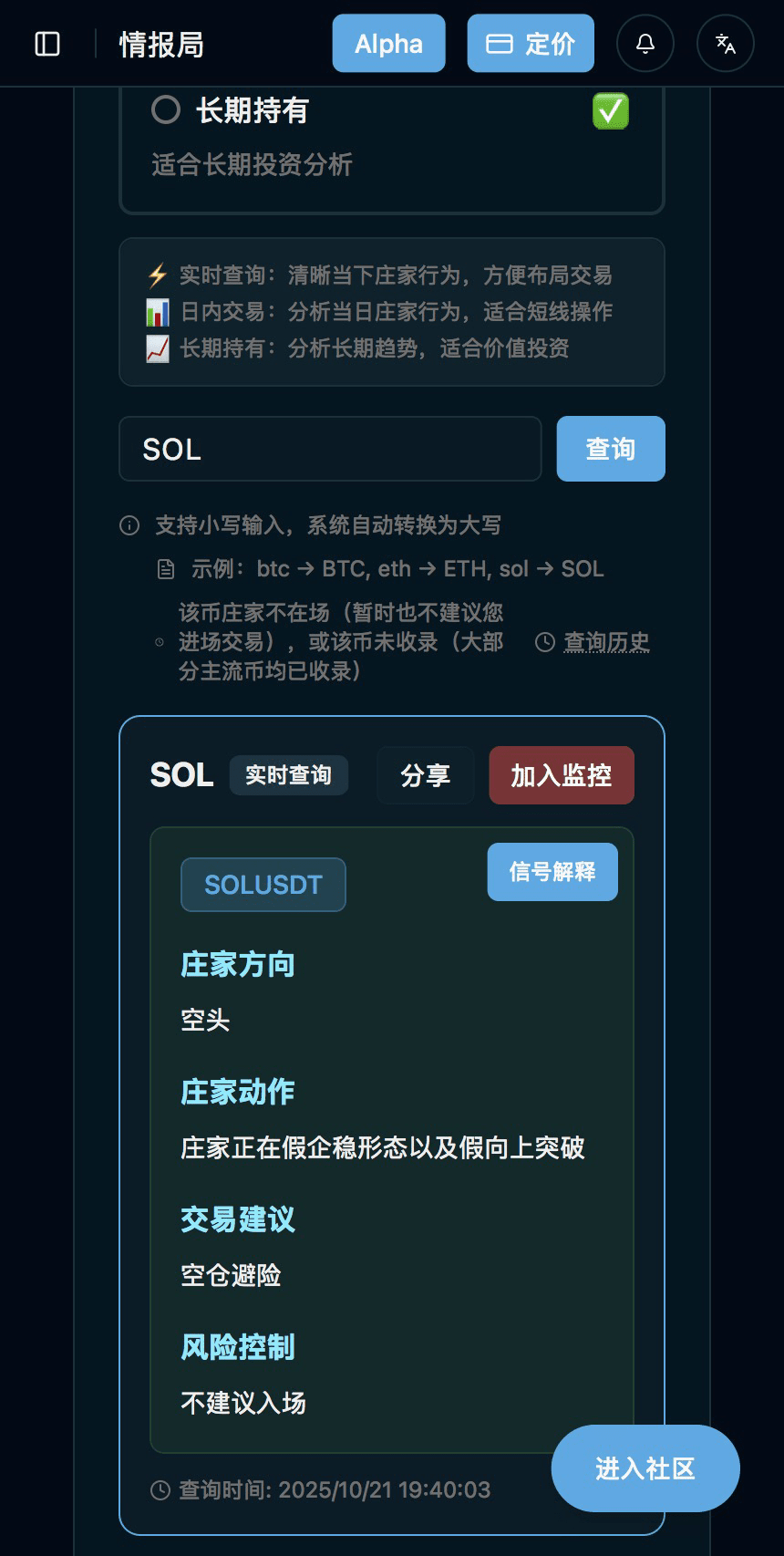Screen dimensions: 784x1556
Task: Open the 信号解释 signal explanation
Action: coord(552,872)
